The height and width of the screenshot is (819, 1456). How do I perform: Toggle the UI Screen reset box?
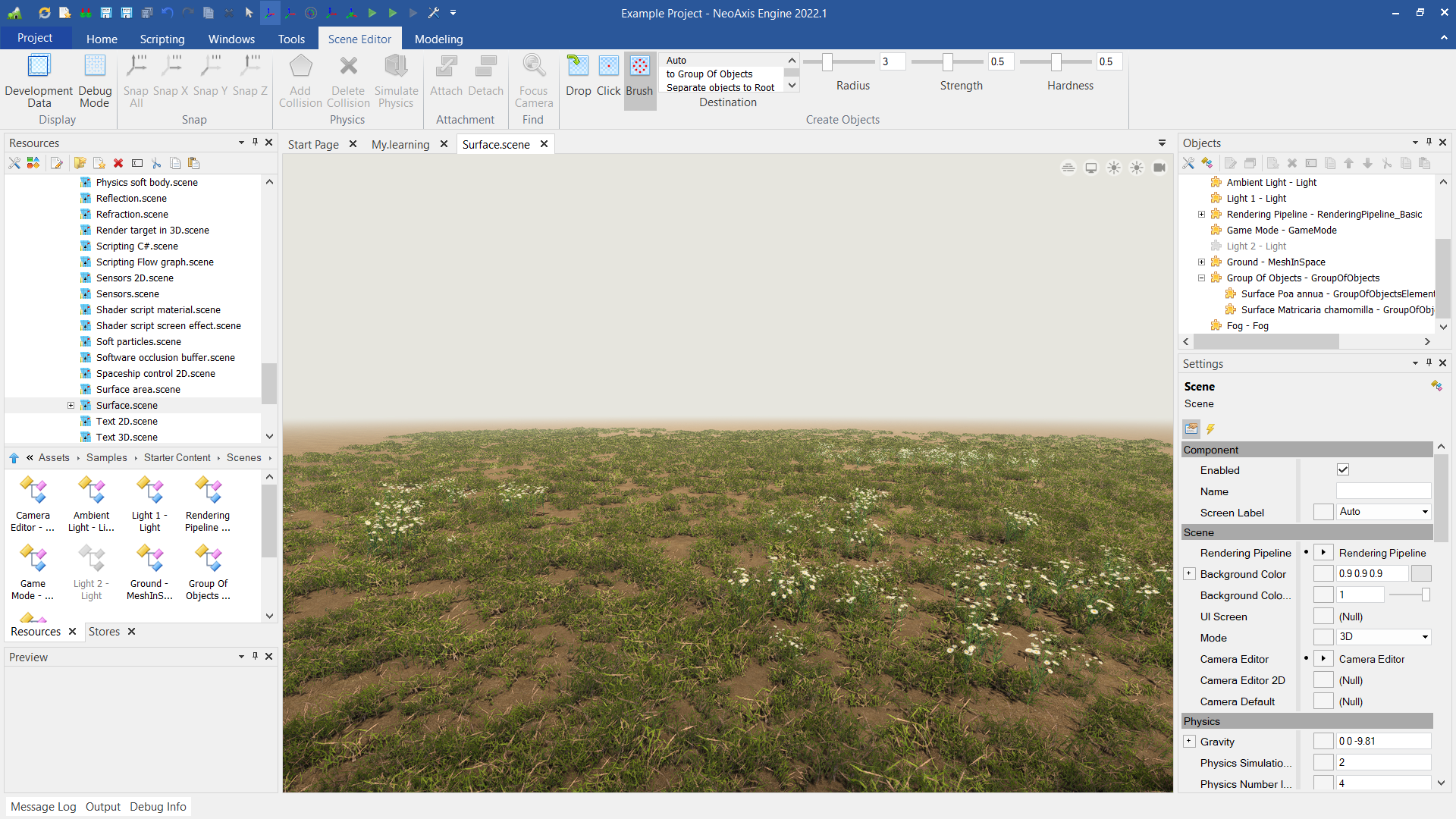pos(1323,617)
